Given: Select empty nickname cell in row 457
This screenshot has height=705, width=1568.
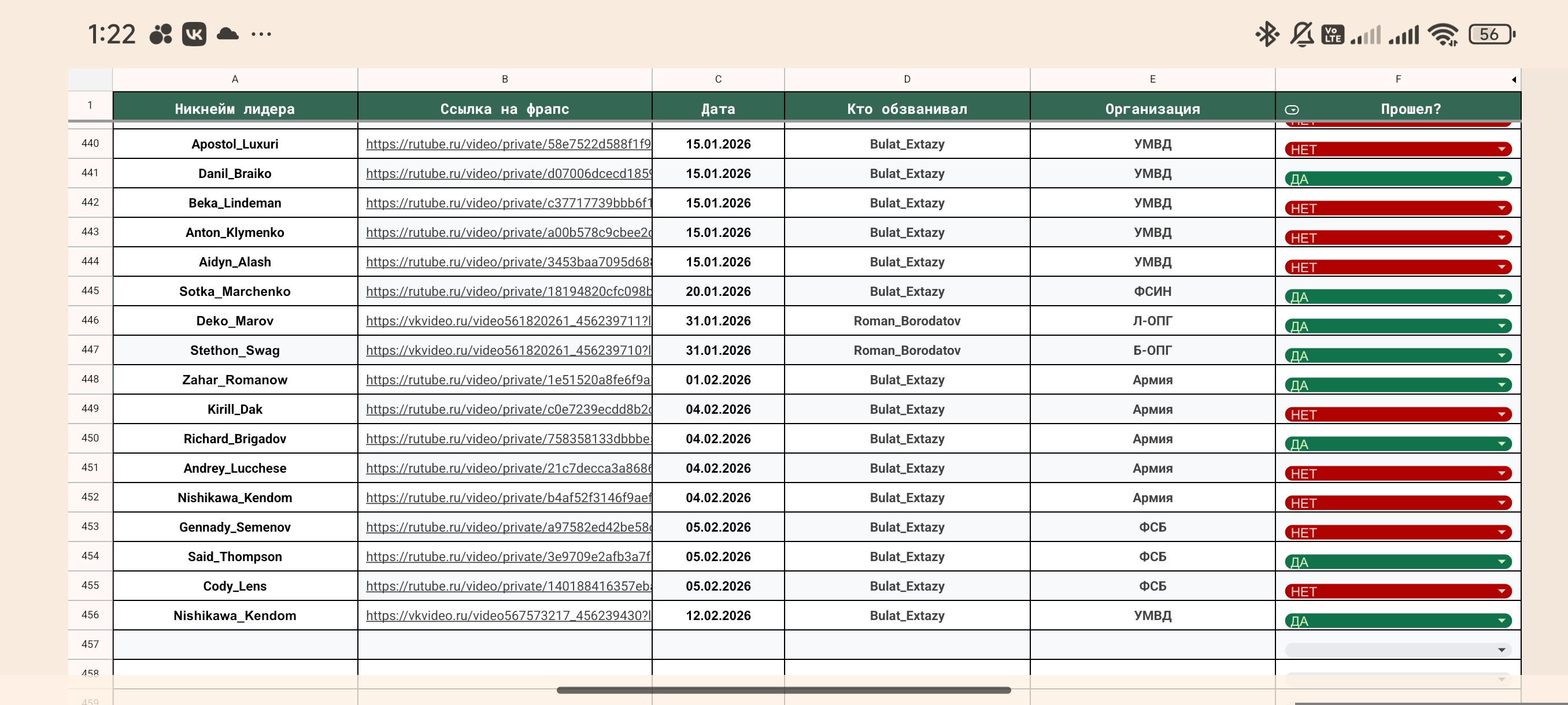Looking at the screenshot, I should coord(235,644).
